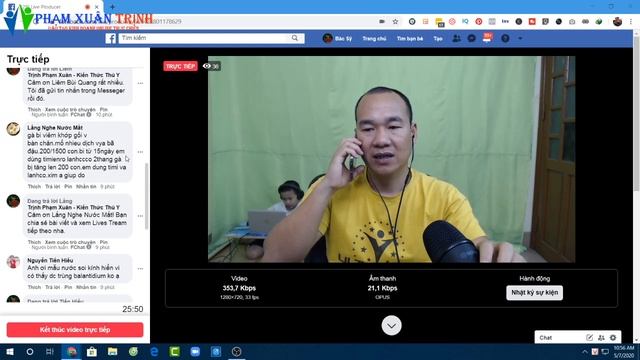Screen dimensions: 640x360
Task: Open the friend requests icon in Facebook header
Action: (456, 38)
